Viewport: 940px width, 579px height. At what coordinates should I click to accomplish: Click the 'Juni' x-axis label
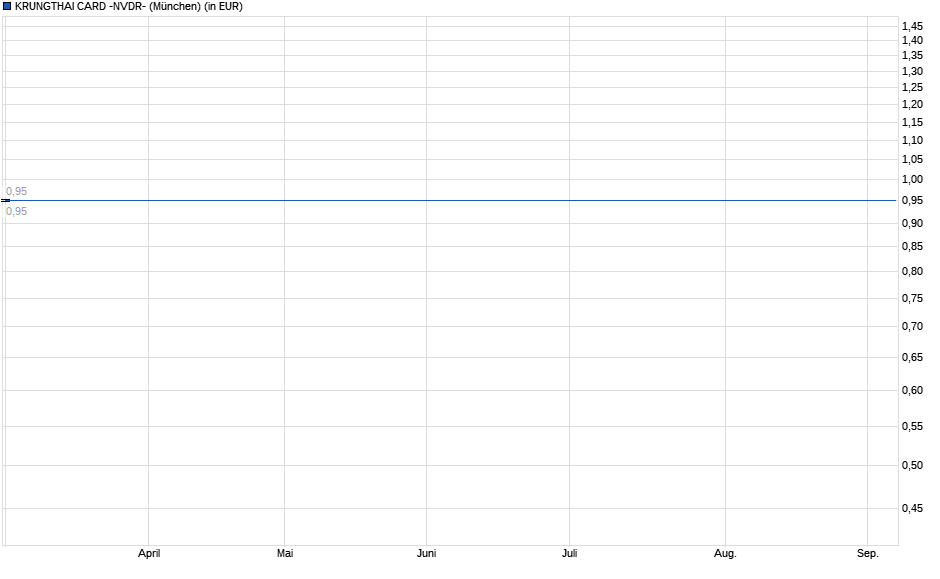(x=426, y=553)
